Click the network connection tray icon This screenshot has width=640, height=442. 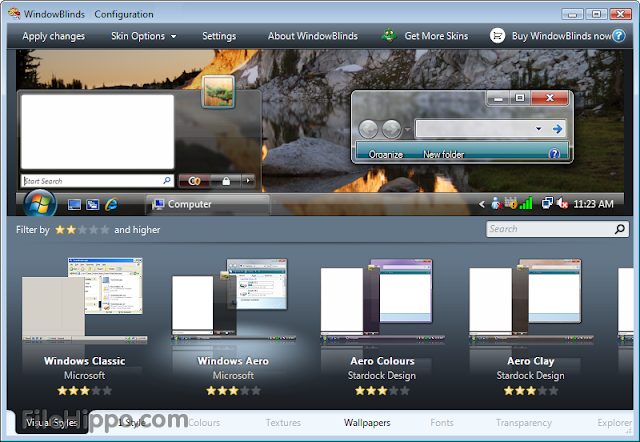pos(547,203)
